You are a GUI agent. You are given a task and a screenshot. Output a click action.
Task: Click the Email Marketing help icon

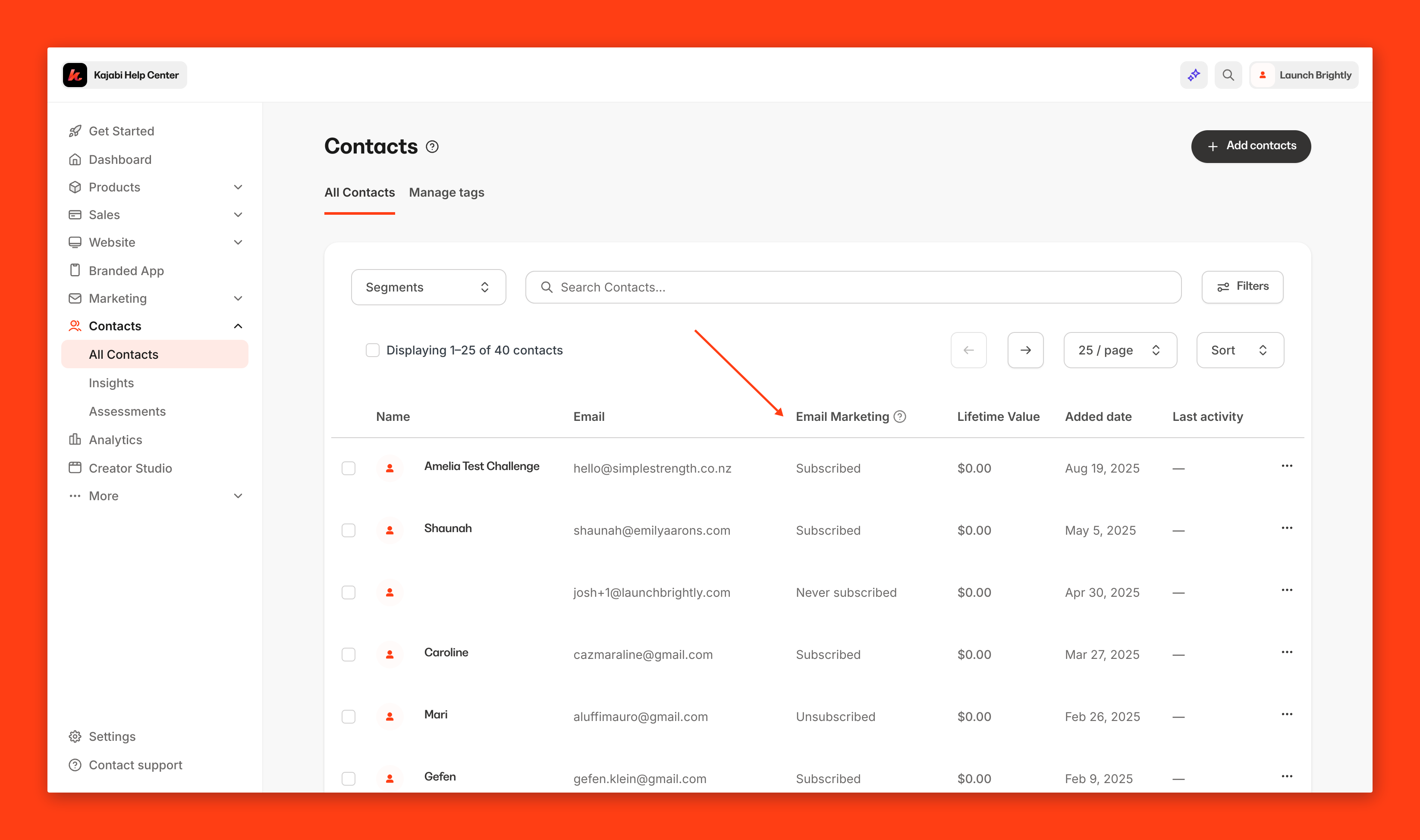coord(900,417)
